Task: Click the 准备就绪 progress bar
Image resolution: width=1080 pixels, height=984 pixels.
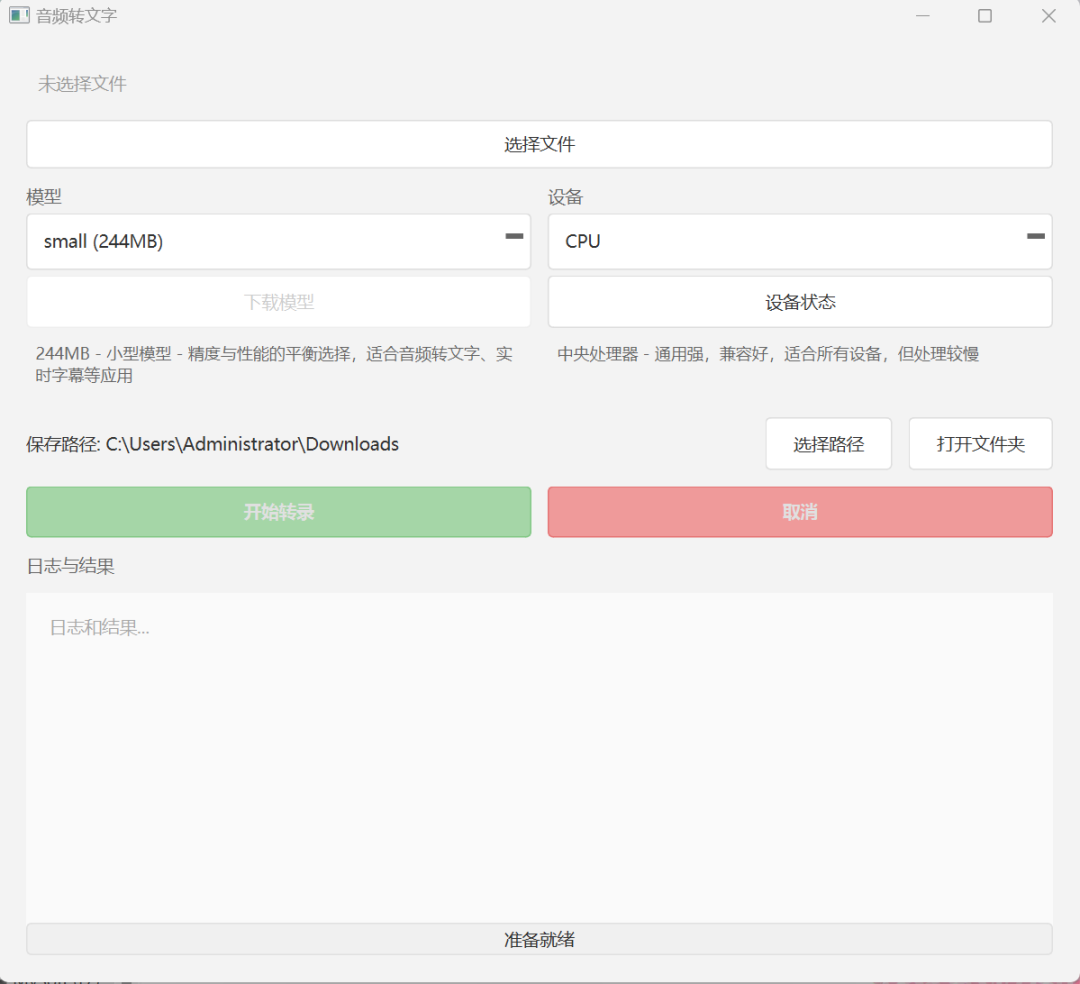Action: pyautogui.click(x=539, y=939)
